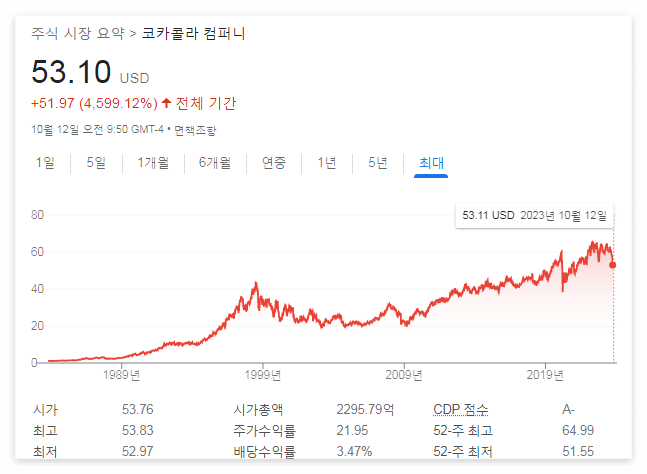Screen dimensions: 647x474
Task: Click the 시가총액 label
Action: point(258,409)
